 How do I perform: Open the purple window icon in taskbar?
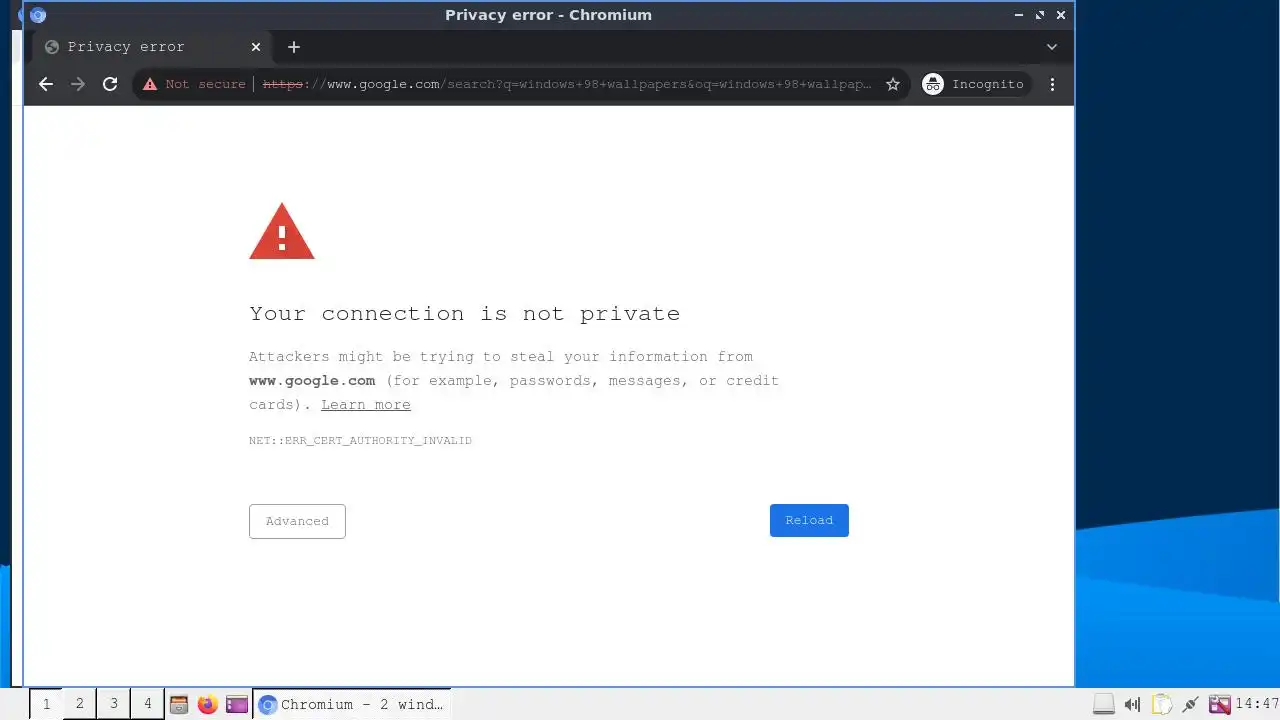tap(237, 705)
